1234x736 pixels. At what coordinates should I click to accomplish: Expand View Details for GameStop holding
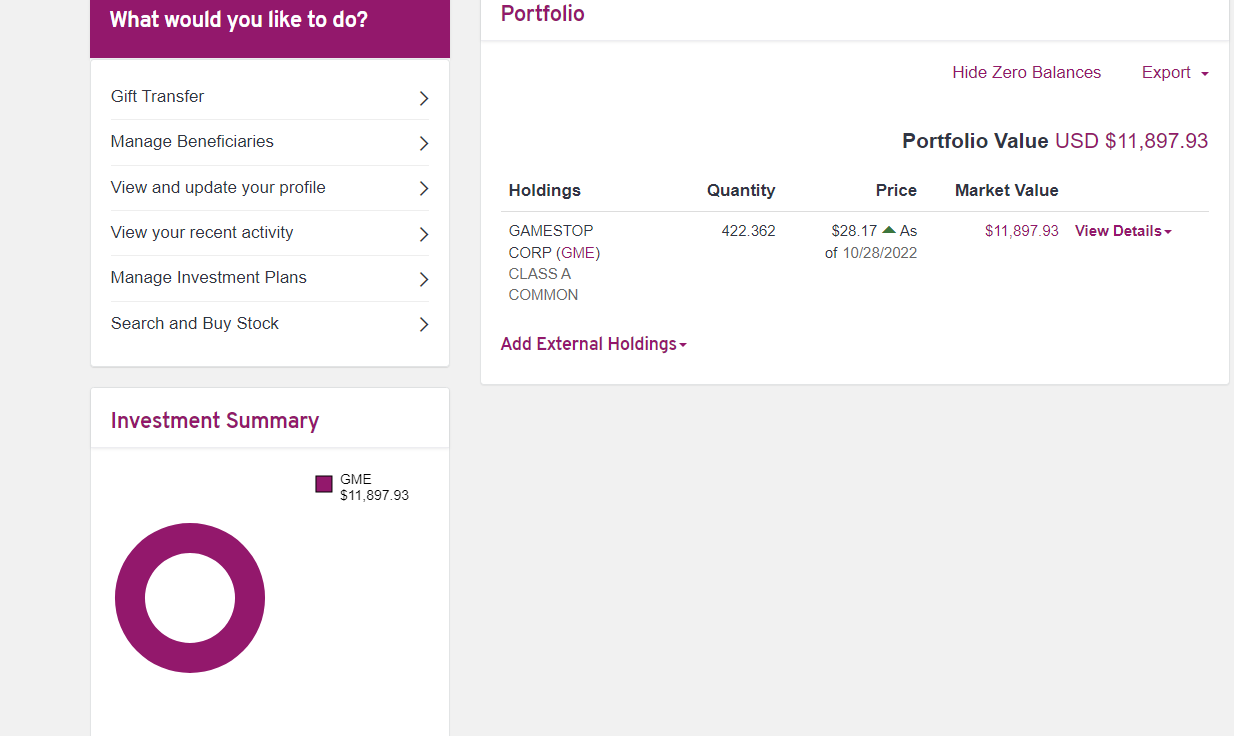click(x=1122, y=231)
